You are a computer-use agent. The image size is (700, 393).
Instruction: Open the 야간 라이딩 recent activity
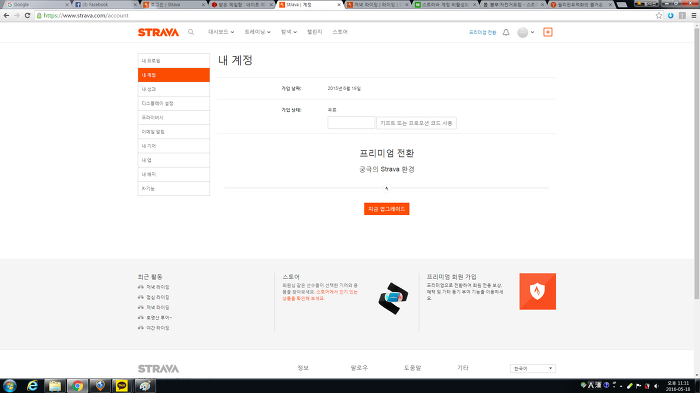(158, 328)
